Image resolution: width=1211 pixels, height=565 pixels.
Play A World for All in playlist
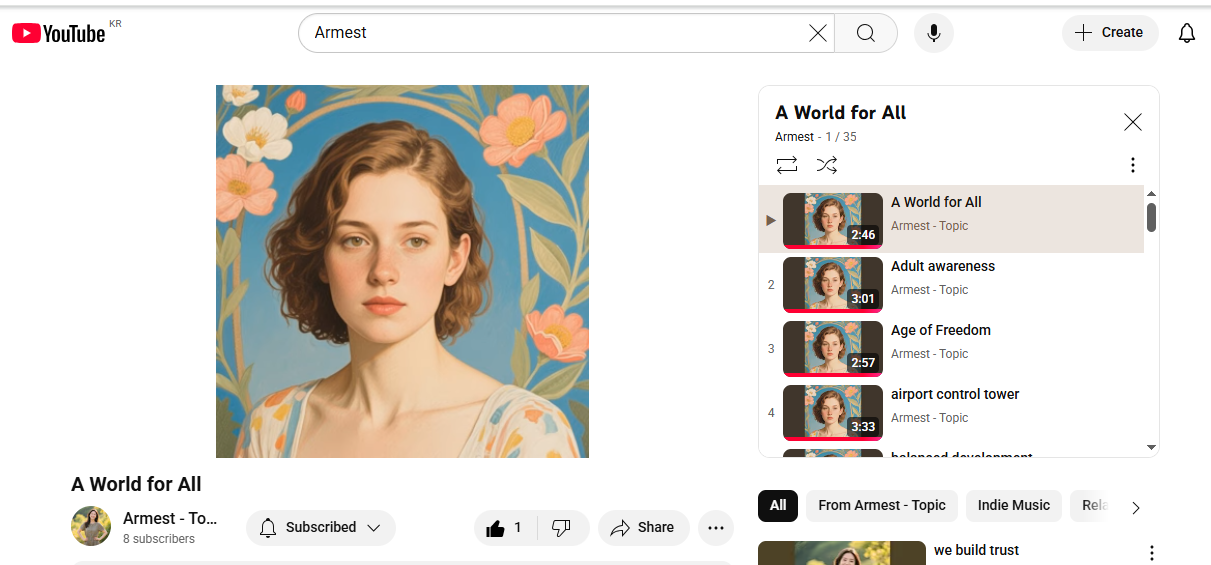951,219
